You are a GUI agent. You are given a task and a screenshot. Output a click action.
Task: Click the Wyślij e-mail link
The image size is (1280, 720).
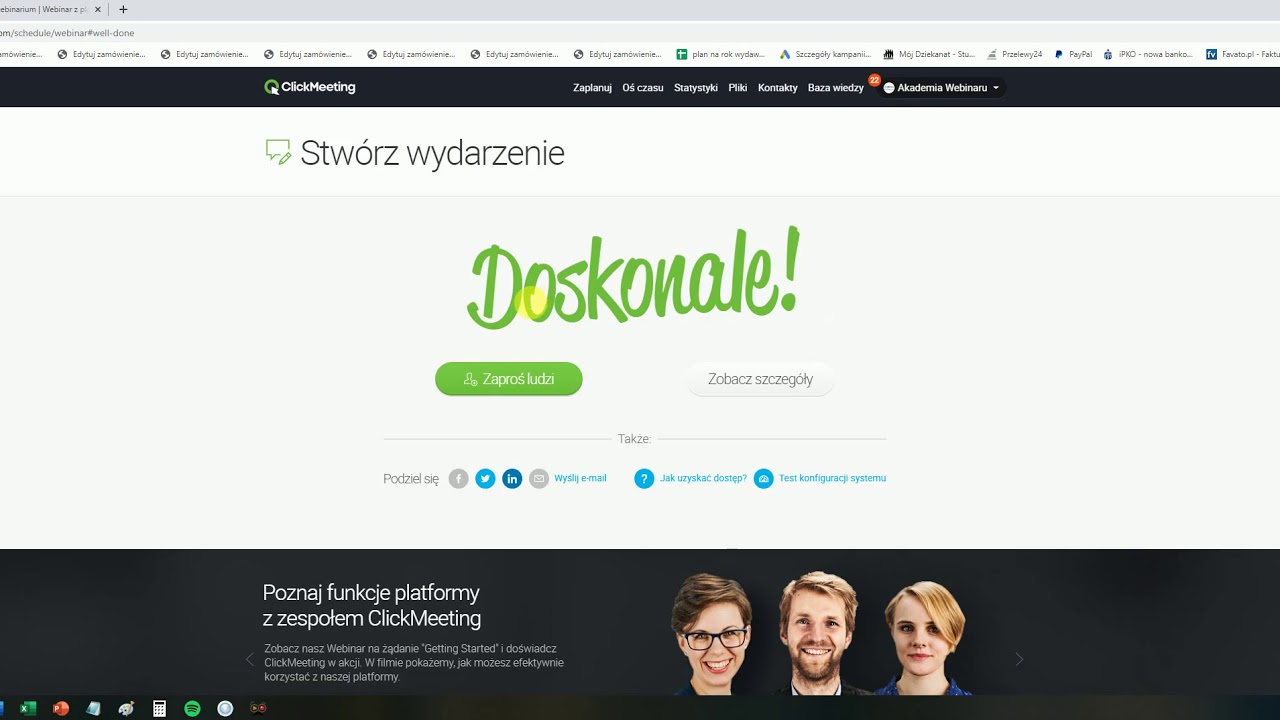click(x=580, y=478)
